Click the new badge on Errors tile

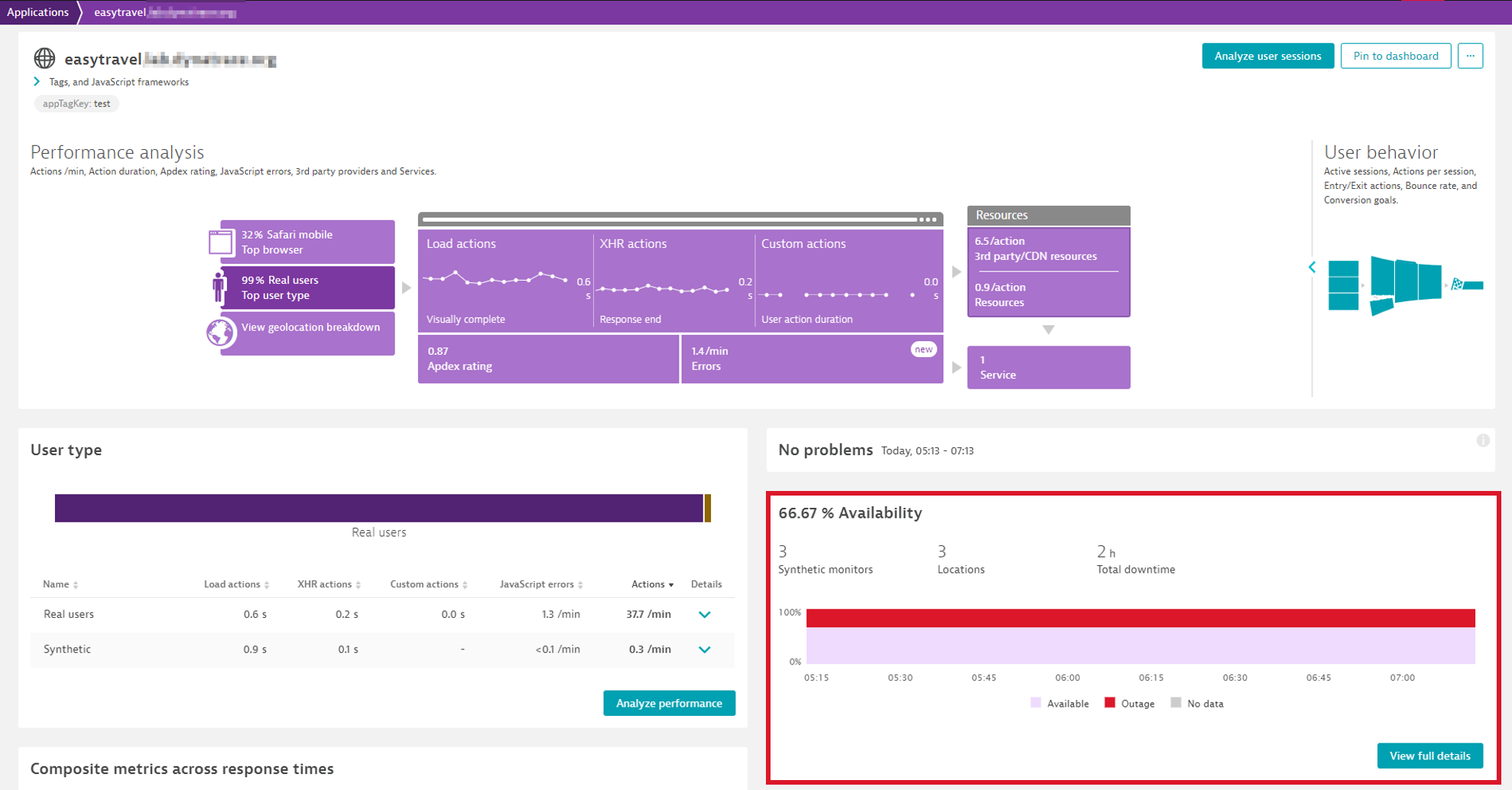(x=923, y=349)
